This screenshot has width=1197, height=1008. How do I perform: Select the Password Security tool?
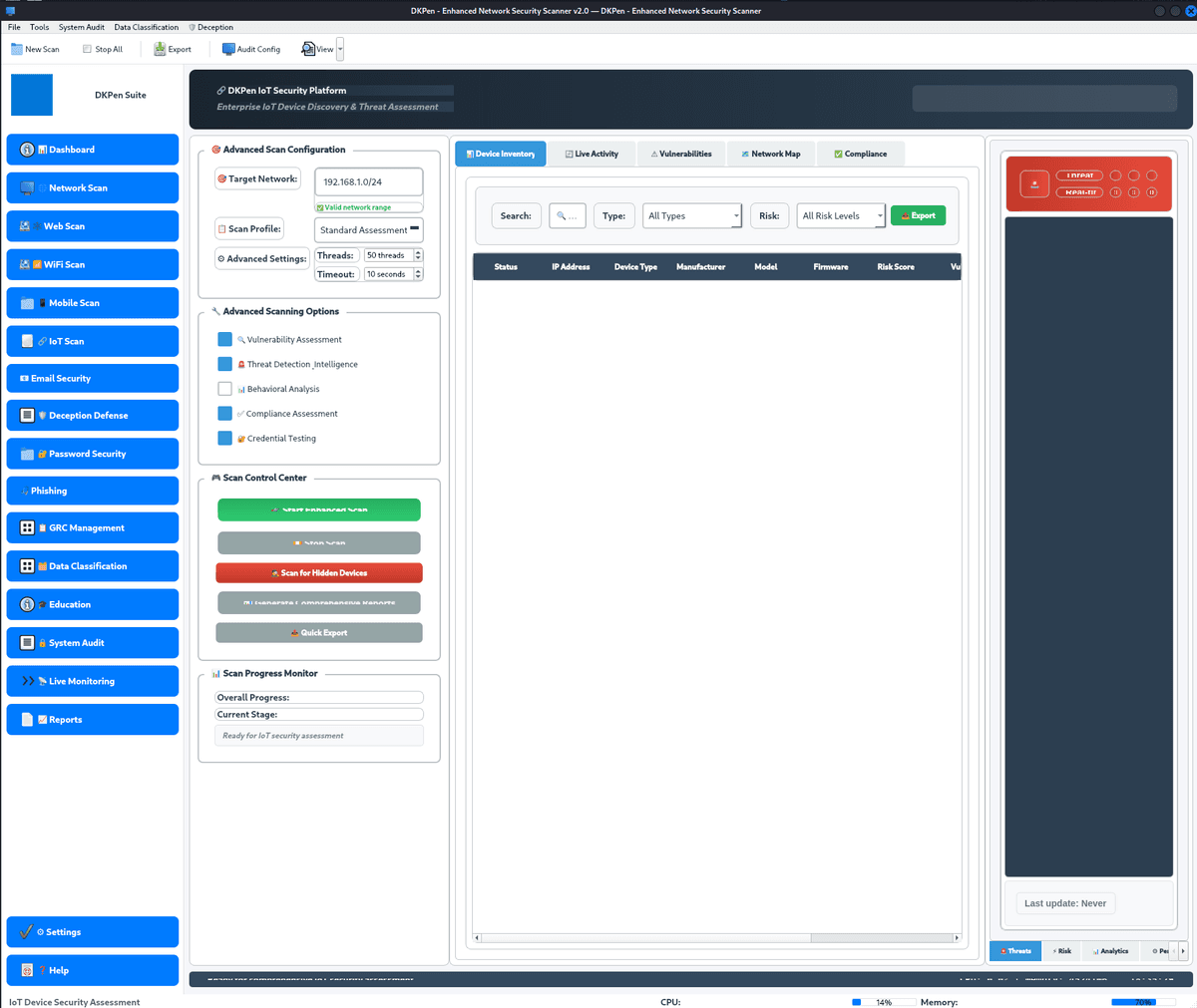click(x=92, y=453)
